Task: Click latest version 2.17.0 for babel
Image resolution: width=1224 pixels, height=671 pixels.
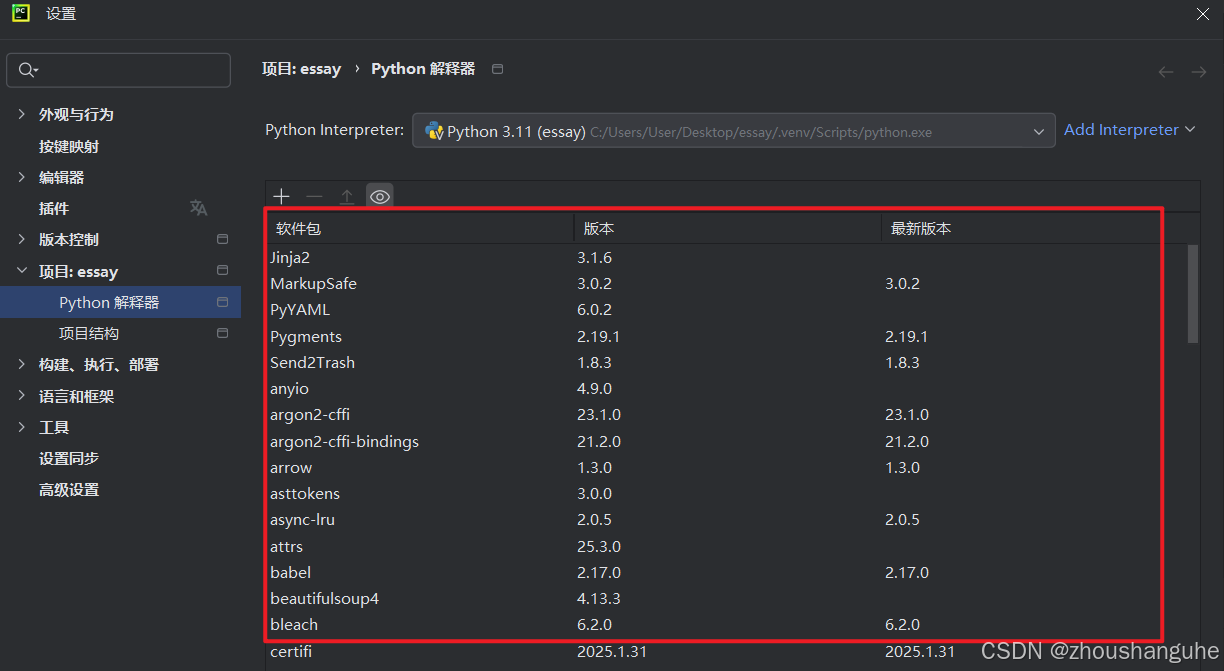Action: (x=907, y=572)
